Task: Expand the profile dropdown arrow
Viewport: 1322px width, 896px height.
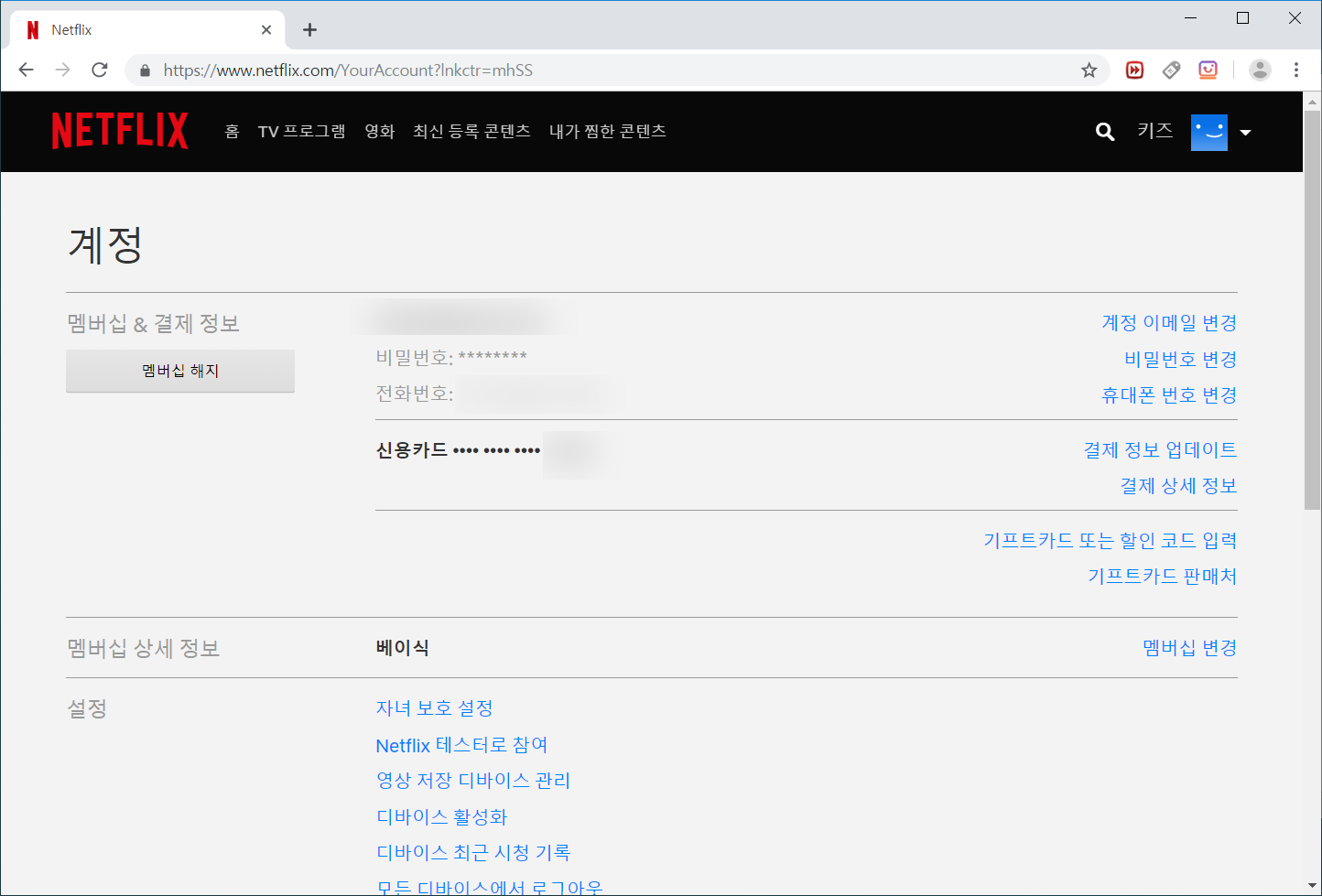Action: tap(1245, 133)
